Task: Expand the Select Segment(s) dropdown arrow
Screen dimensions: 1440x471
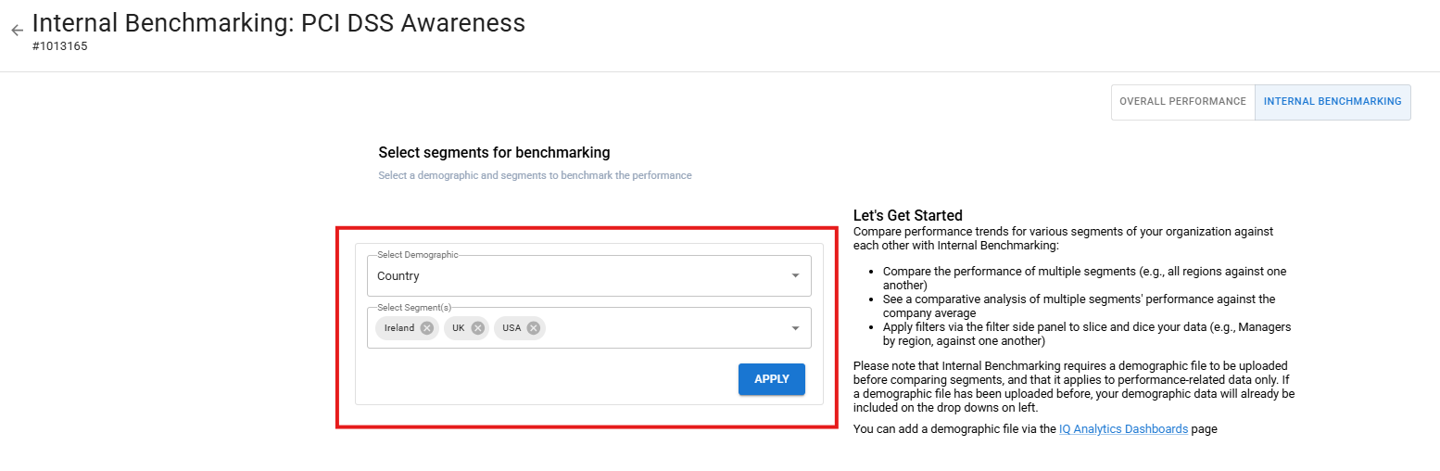Action: point(795,328)
